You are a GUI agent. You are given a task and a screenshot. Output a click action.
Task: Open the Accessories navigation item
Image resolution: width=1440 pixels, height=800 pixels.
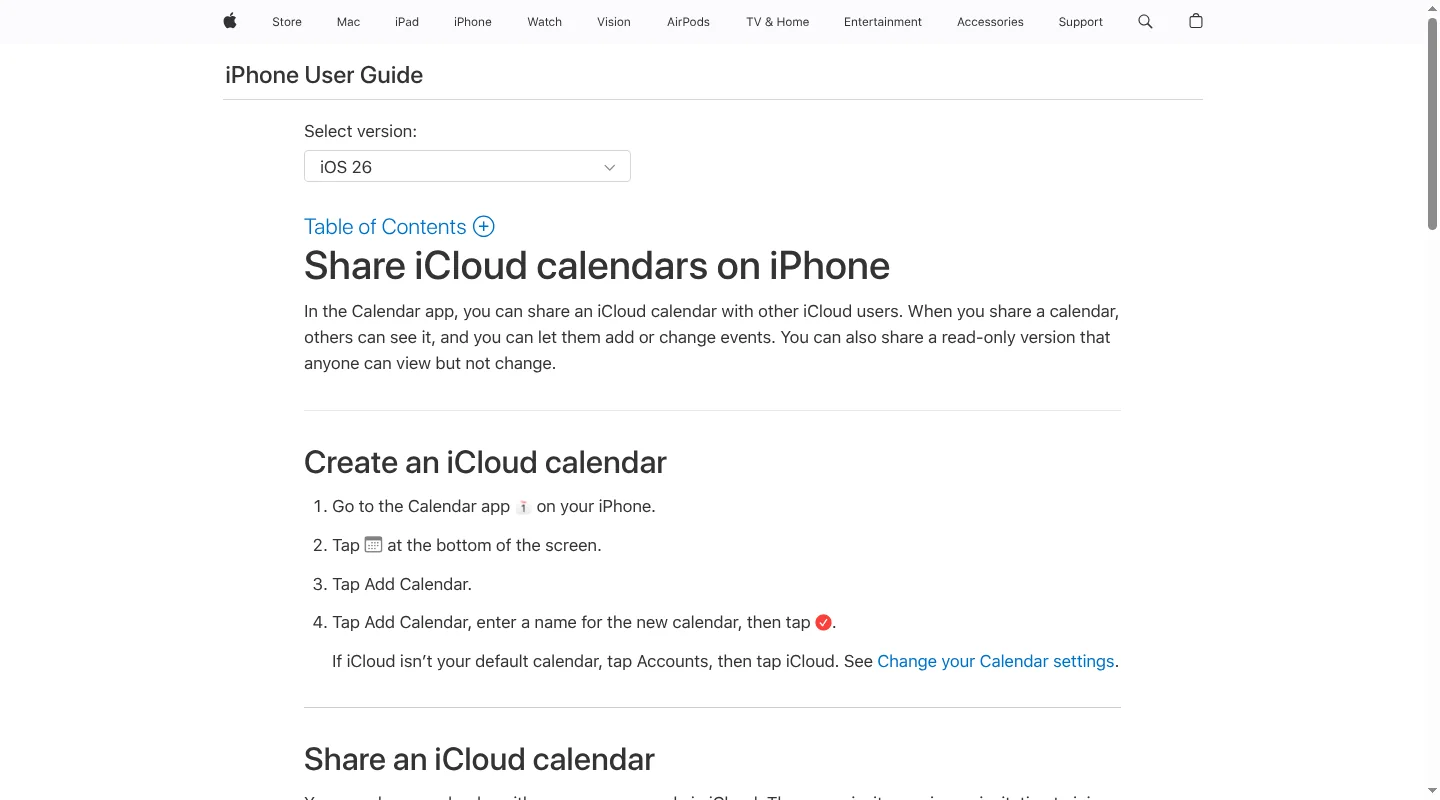pos(990,21)
